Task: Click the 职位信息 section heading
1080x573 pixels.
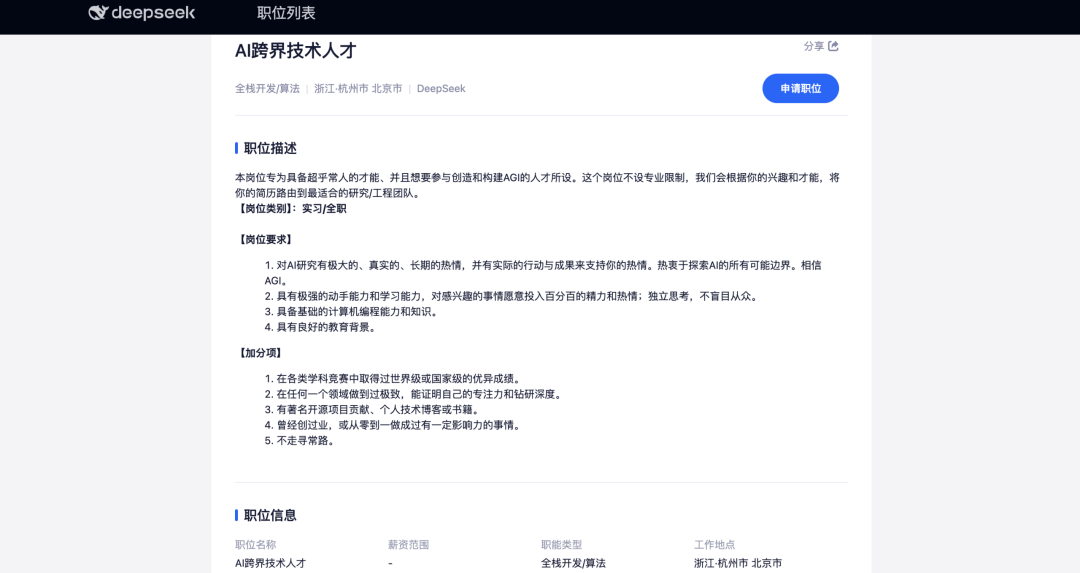Action: click(270, 515)
